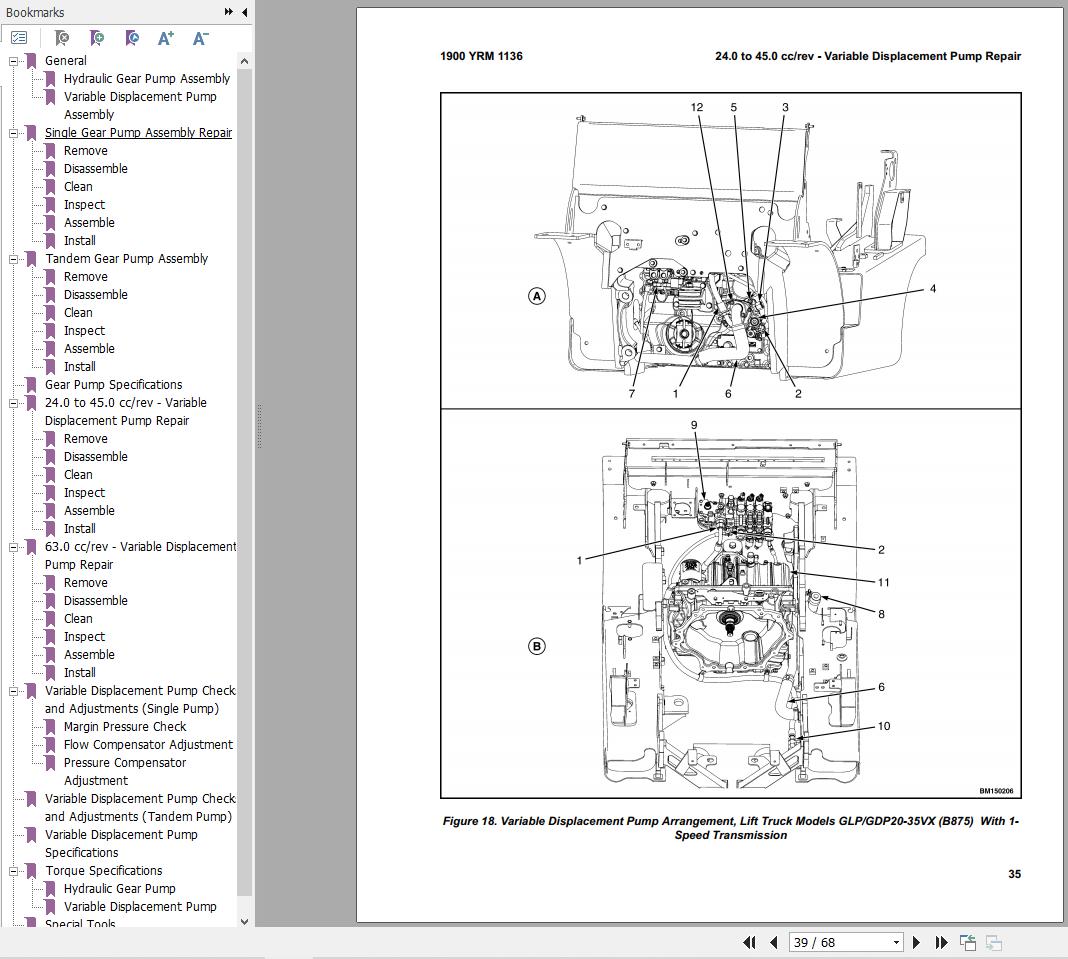Open 63.0 cc/rev Variable Displacement Pump Repair bookmark
The image size is (1068, 959).
pos(140,555)
